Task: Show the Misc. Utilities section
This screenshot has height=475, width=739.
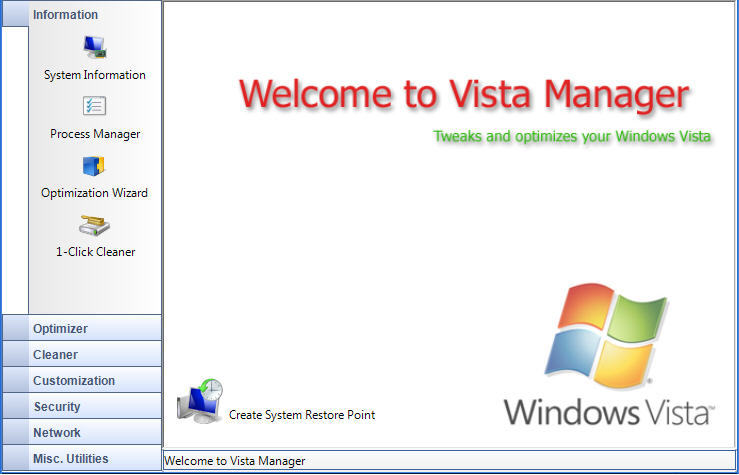Action: 82,458
